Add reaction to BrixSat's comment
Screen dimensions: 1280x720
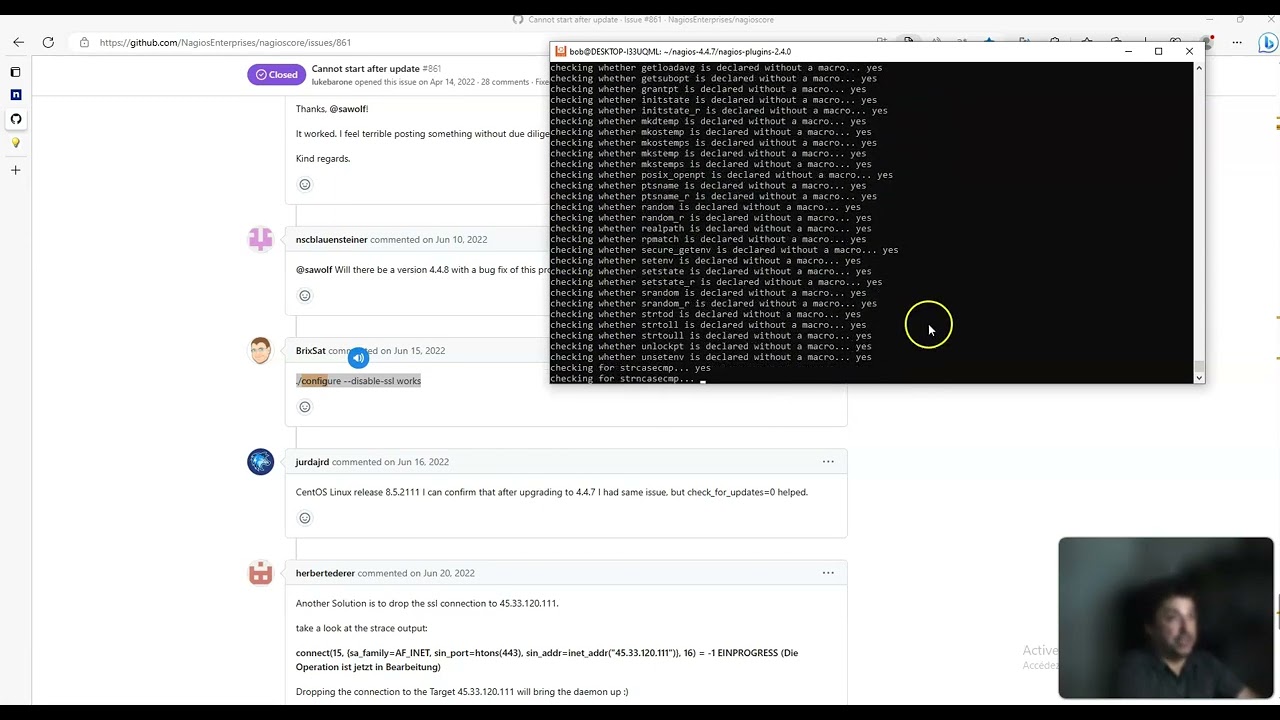(305, 406)
